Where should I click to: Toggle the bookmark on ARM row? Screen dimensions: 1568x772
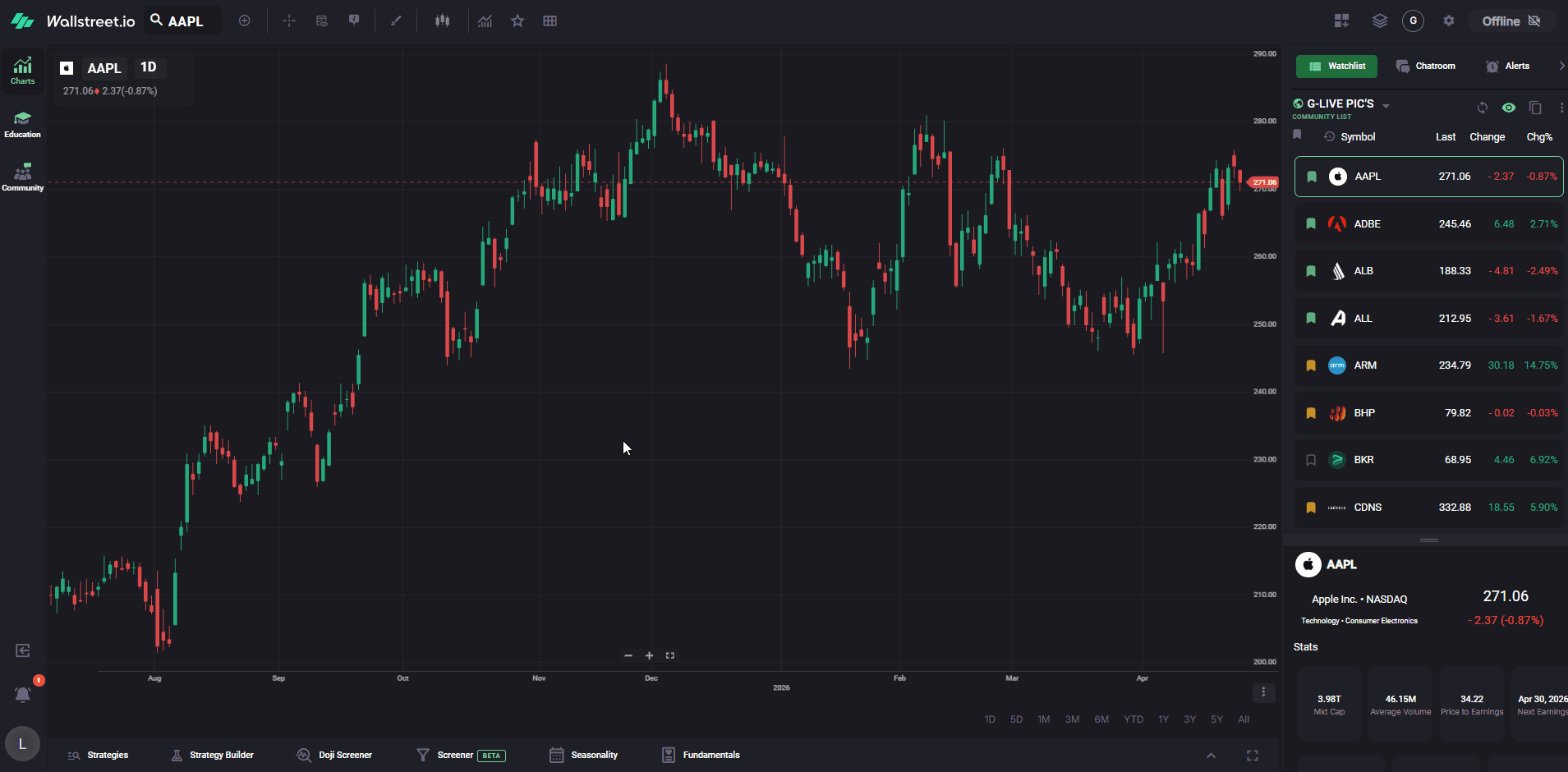tap(1311, 365)
